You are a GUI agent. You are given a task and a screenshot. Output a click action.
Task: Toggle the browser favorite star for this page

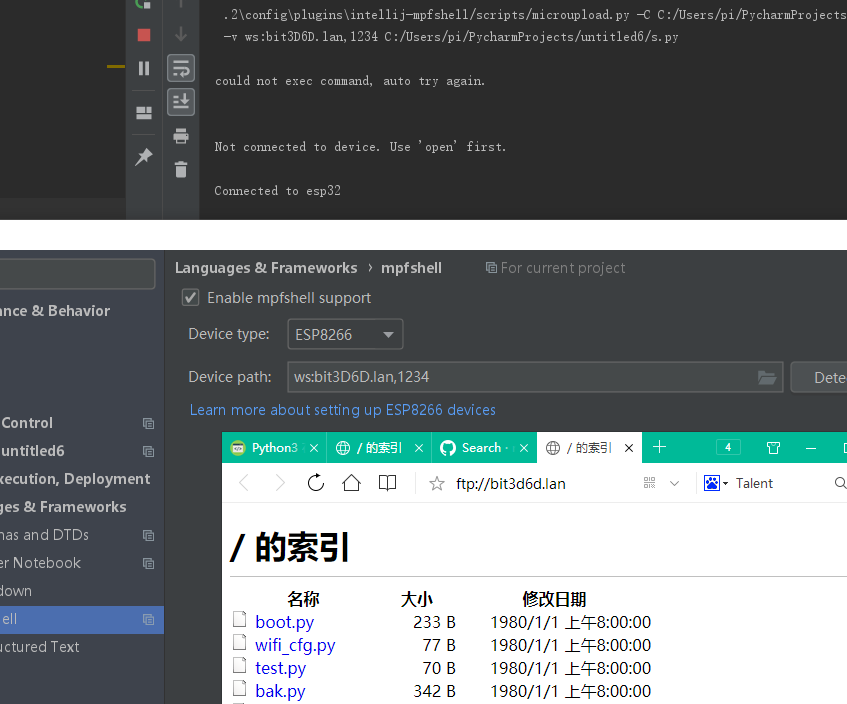[436, 482]
